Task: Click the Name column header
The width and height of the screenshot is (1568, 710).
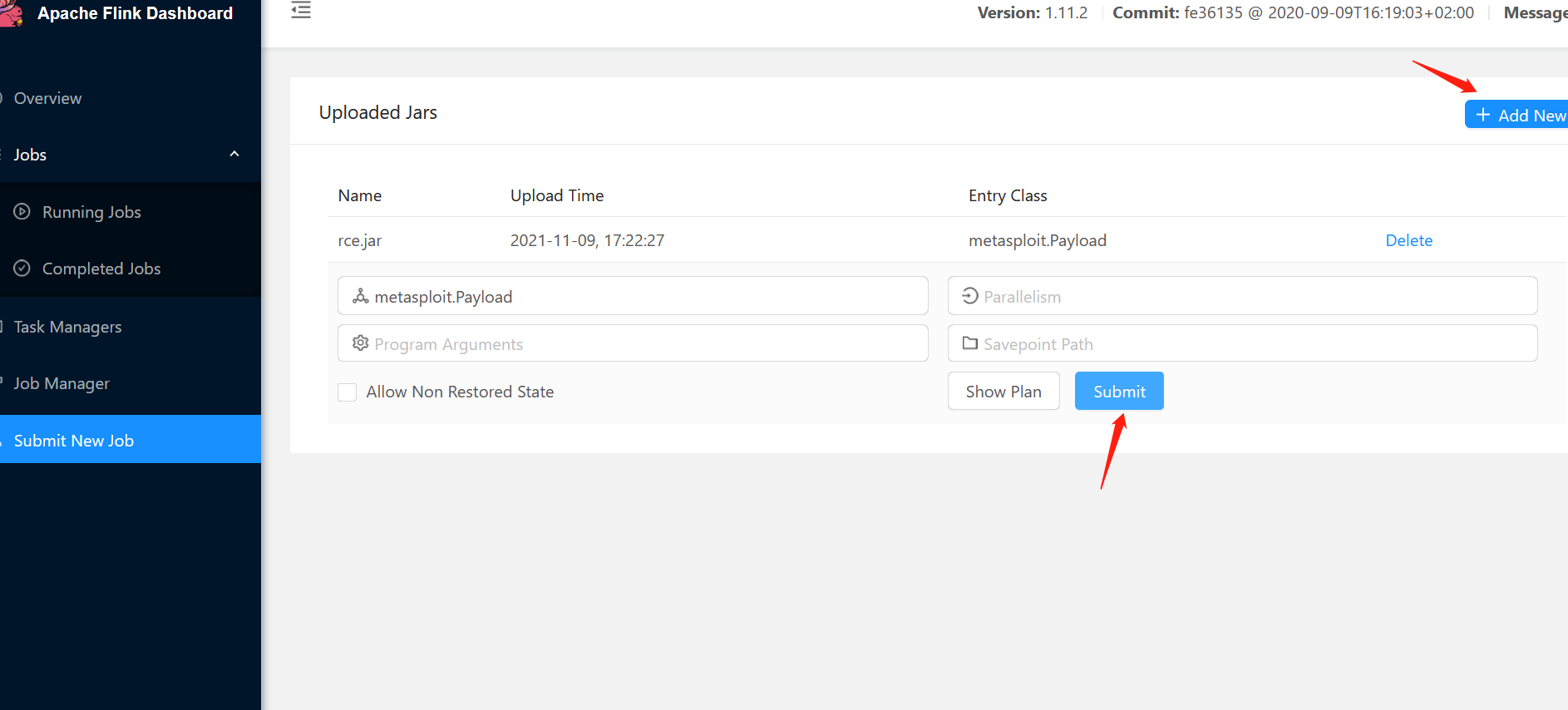Action: pos(359,195)
